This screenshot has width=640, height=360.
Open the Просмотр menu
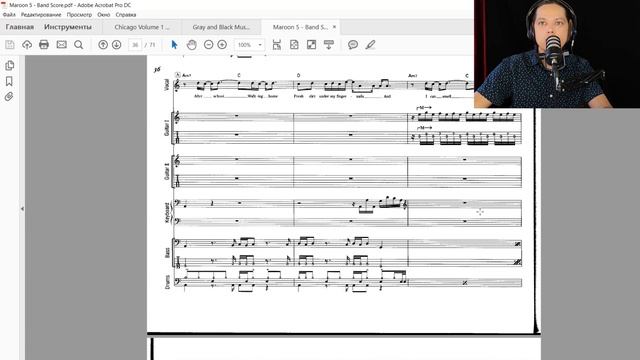79,15
